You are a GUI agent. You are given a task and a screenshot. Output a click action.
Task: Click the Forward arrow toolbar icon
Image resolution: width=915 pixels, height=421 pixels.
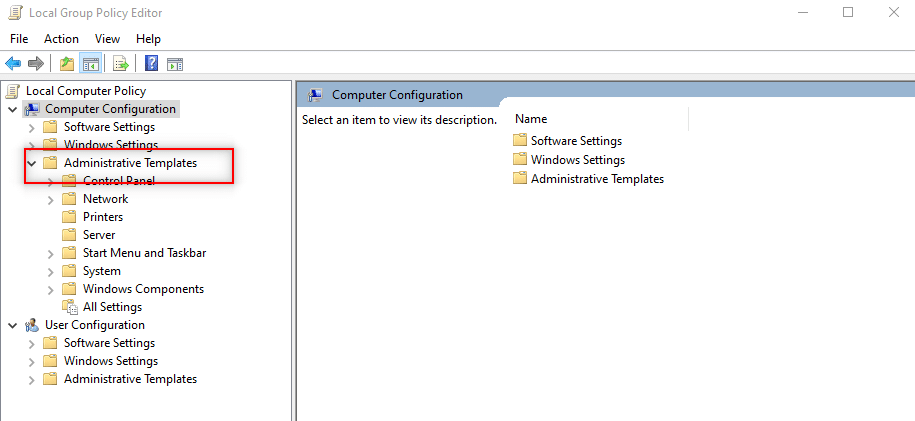[36, 64]
